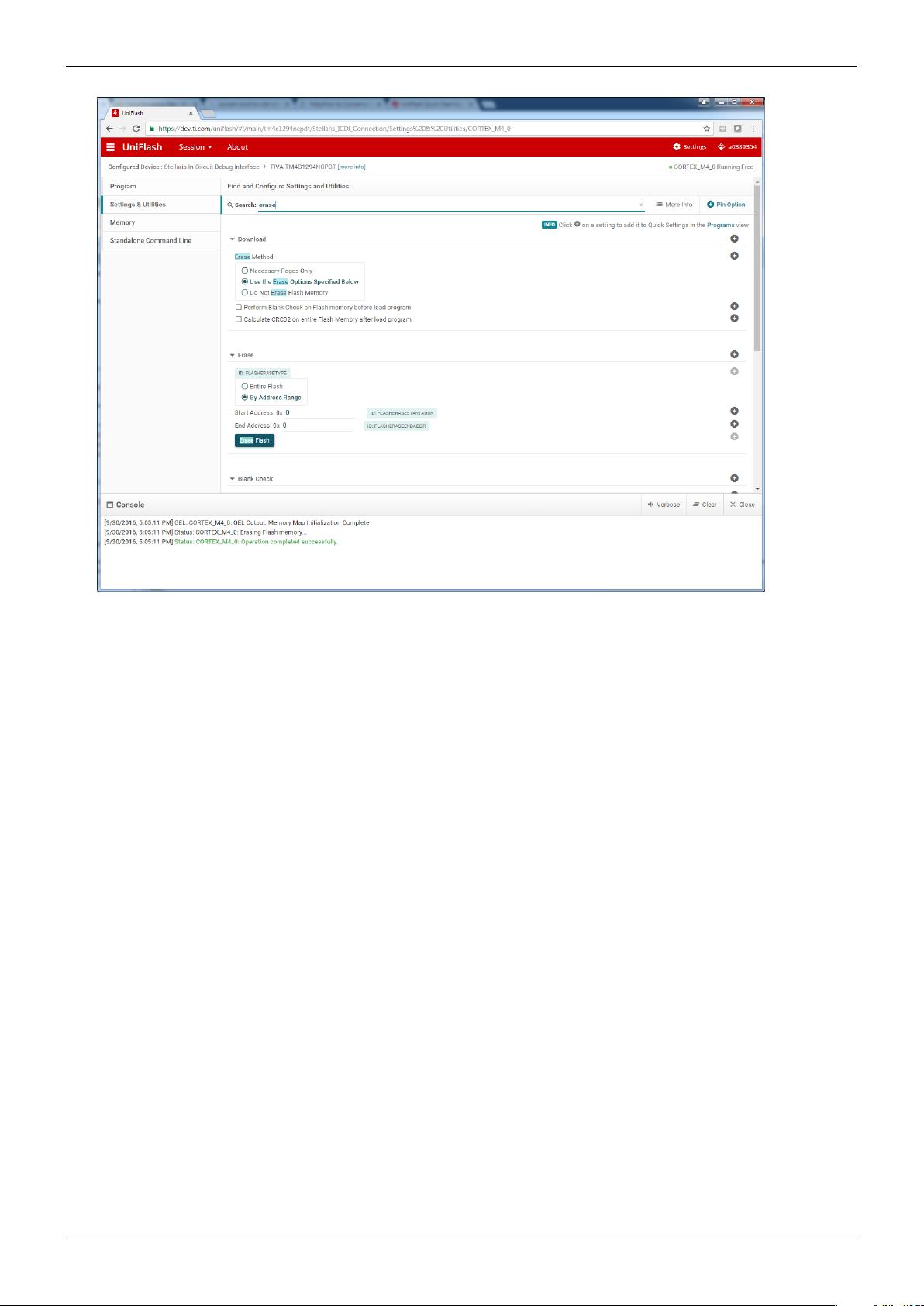Add the Erase section to Quick Settings
Screen dimensions: 924x1306
734,354
